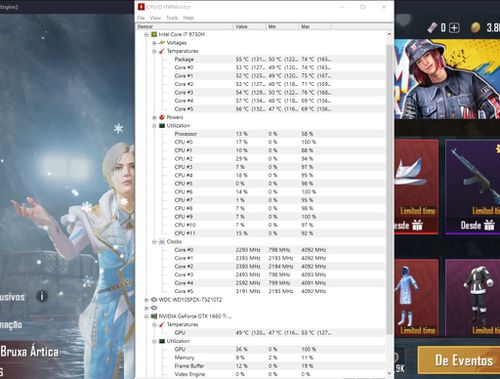500x379 pixels.
Task: Click the Sensor column header
Action: click(x=185, y=26)
